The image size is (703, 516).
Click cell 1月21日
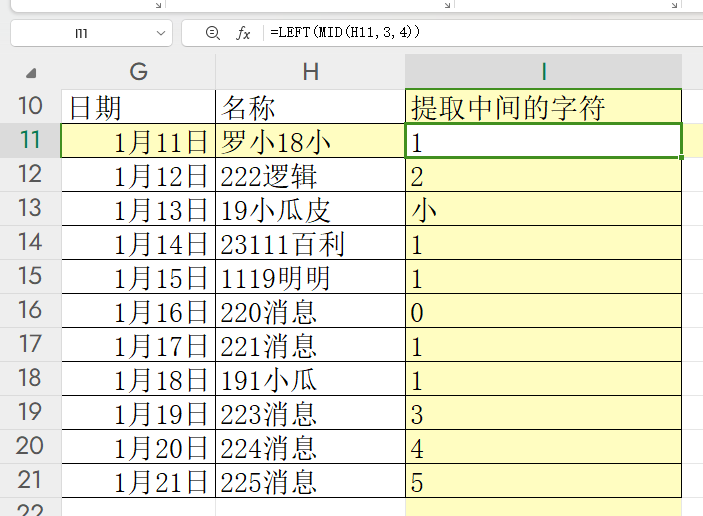139,481
